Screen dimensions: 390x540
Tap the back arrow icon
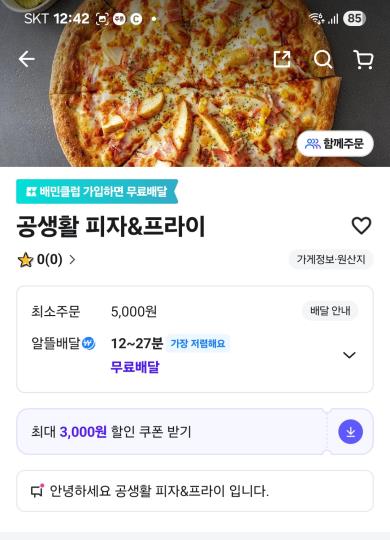(27, 59)
